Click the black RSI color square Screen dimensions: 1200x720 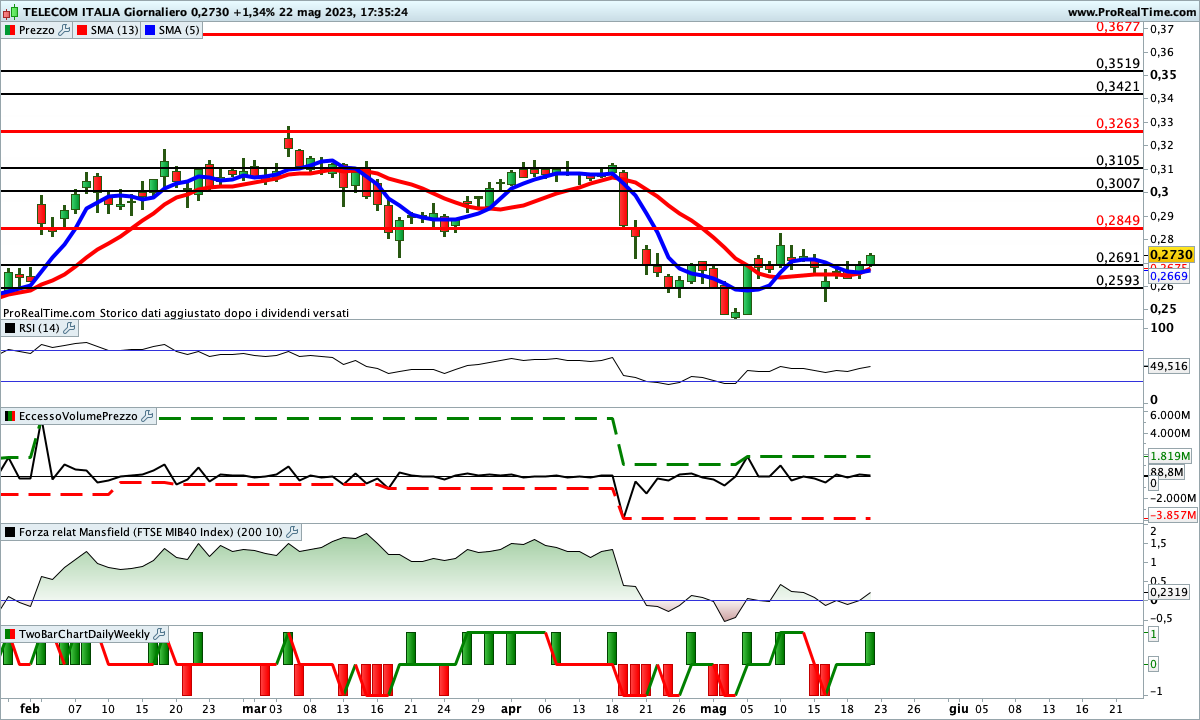9,328
